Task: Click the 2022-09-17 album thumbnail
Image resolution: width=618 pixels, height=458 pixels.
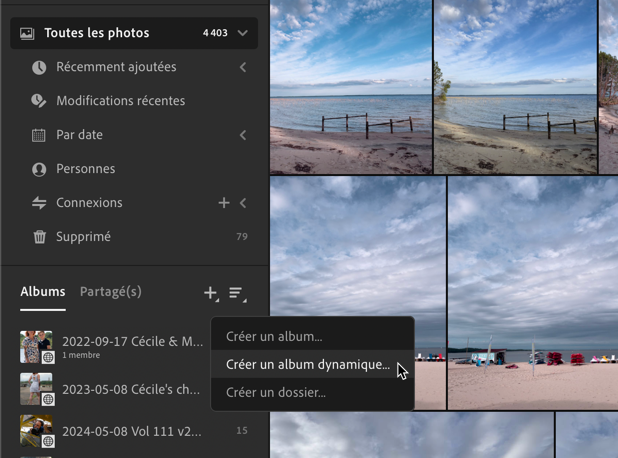Action: click(x=36, y=346)
